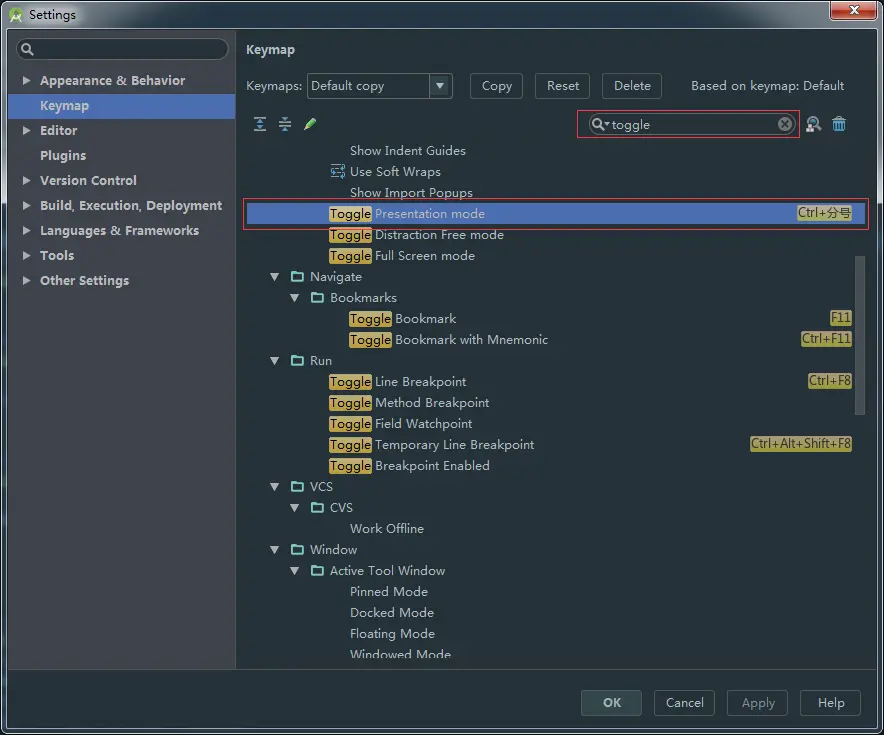Collapse the VCS tree node
The width and height of the screenshot is (884, 735).
point(275,486)
